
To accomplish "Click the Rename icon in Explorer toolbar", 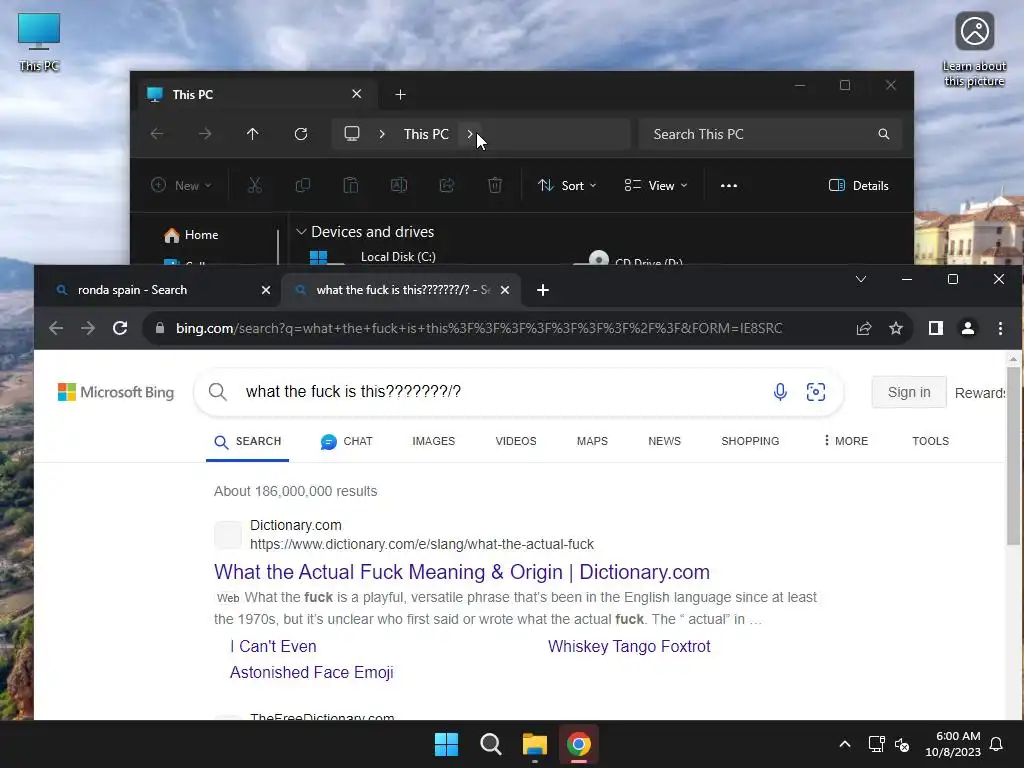I will coord(399,185).
